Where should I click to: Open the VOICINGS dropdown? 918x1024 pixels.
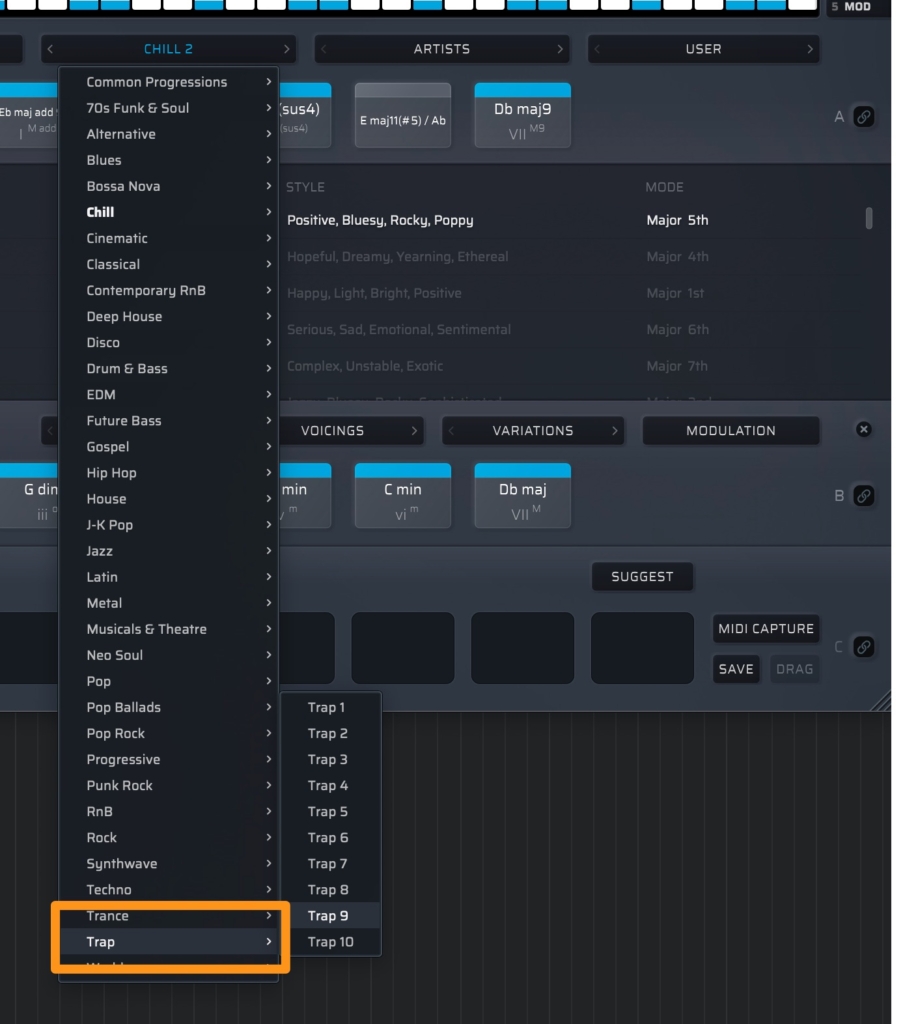click(332, 431)
